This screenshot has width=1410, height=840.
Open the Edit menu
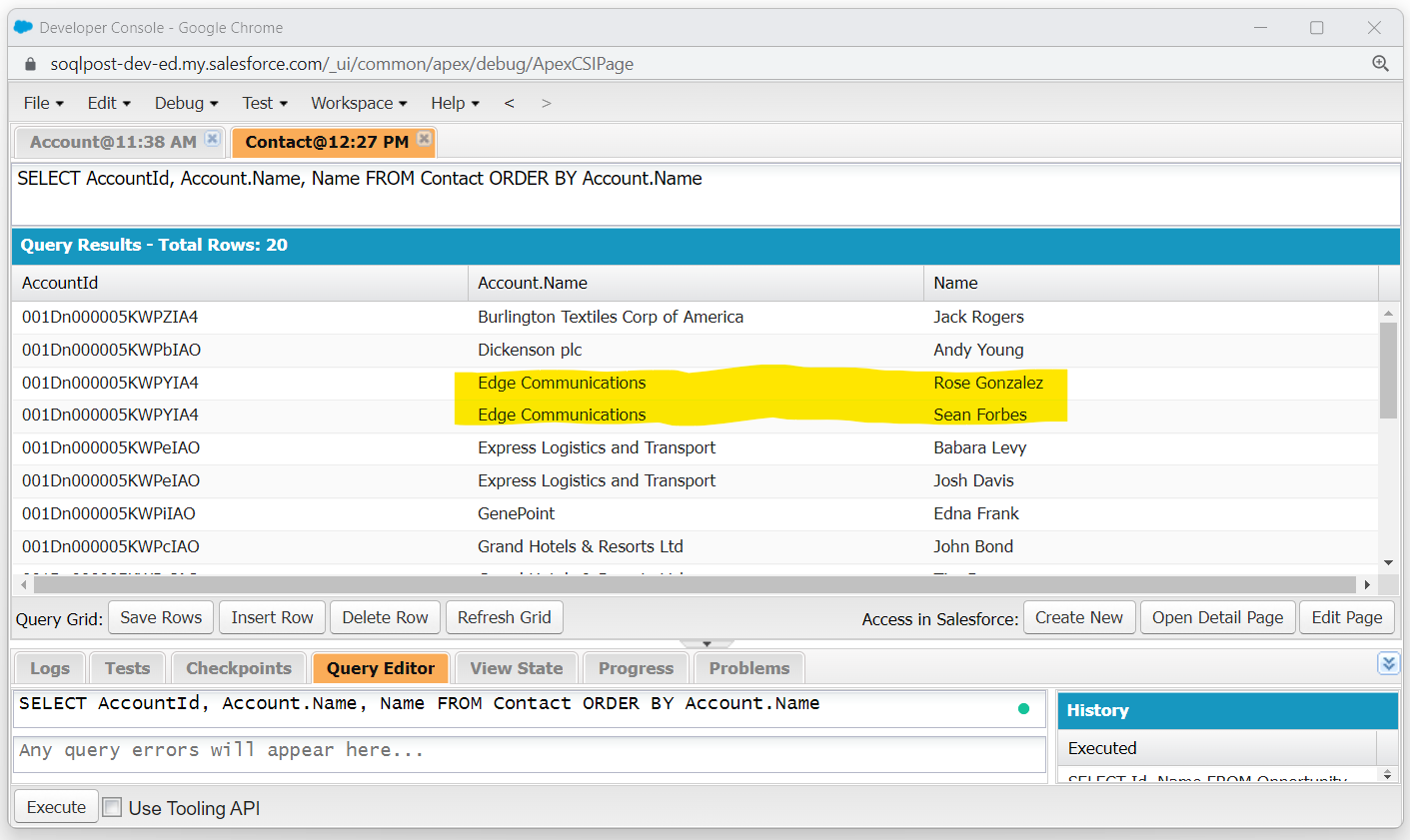point(109,103)
